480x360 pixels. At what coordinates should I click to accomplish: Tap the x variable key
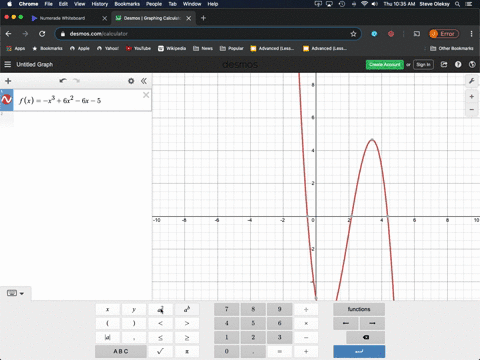click(x=108, y=309)
